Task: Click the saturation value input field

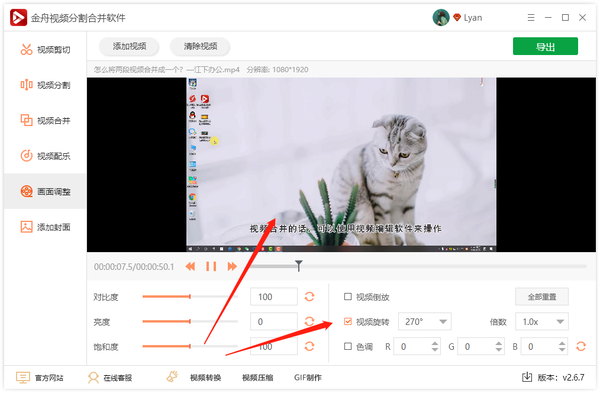Action: tap(274, 346)
